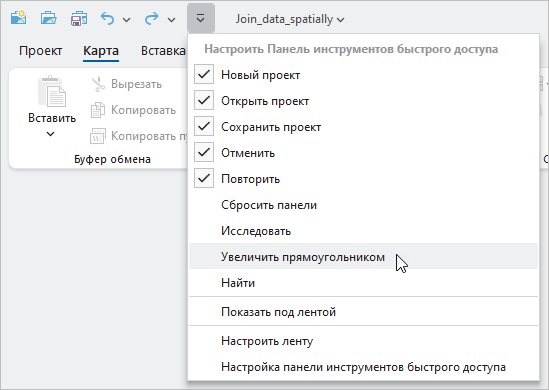Collapse the Quick Access Toolbar customize button
The image size is (549, 390).
coord(201,18)
